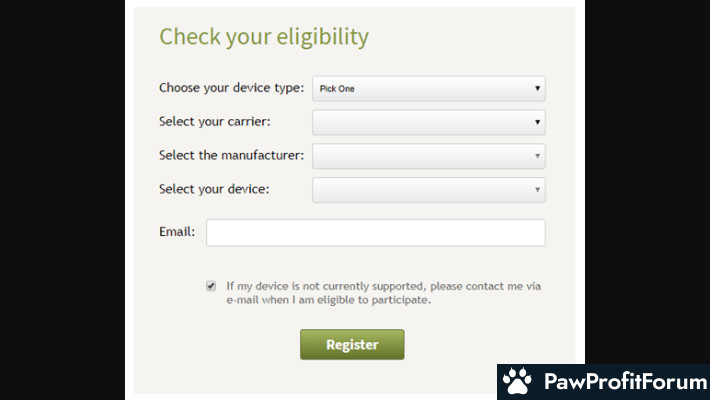
Task: Click the 'Select your carrier:' label
Action: (215, 121)
